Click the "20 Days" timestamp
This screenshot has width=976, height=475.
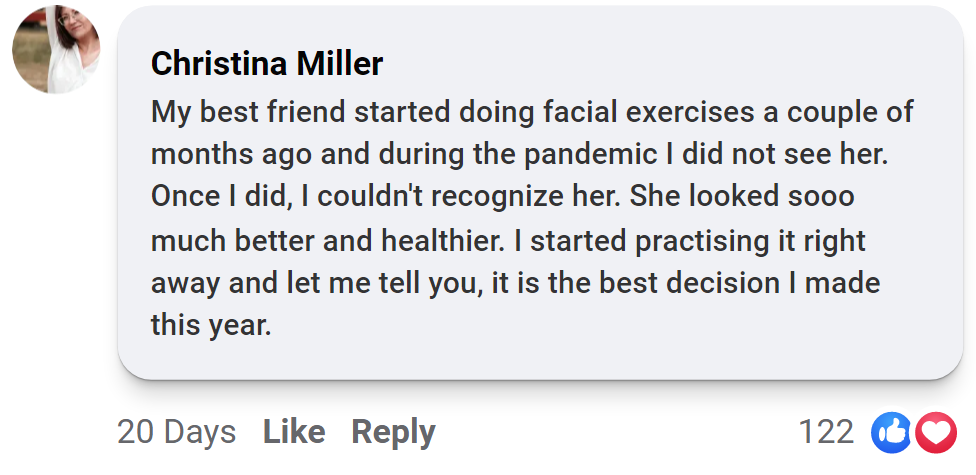[176, 432]
